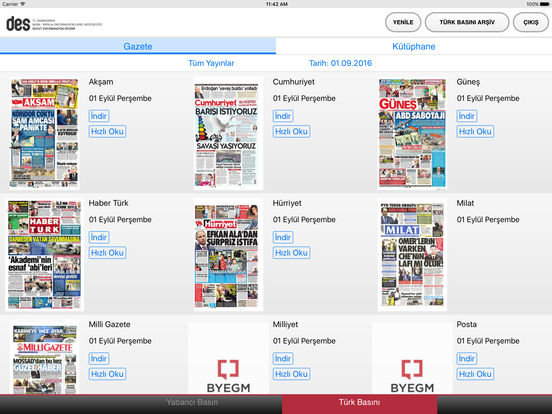
Task: Tap the Cumhuriyet newspaper title
Action: click(x=294, y=82)
